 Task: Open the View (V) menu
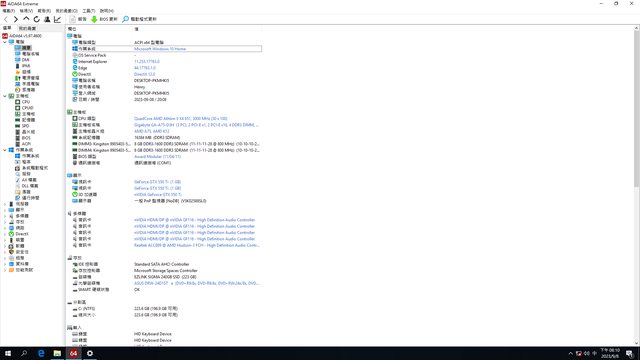point(26,11)
